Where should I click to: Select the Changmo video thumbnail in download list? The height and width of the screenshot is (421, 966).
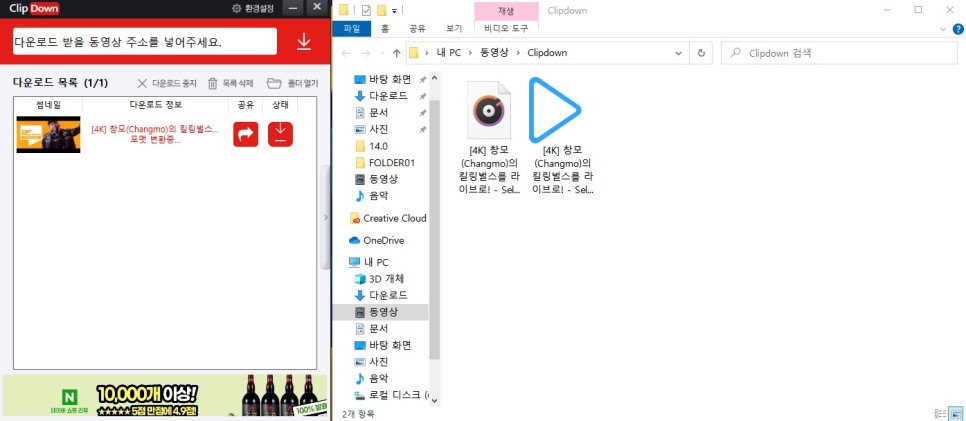coord(48,134)
